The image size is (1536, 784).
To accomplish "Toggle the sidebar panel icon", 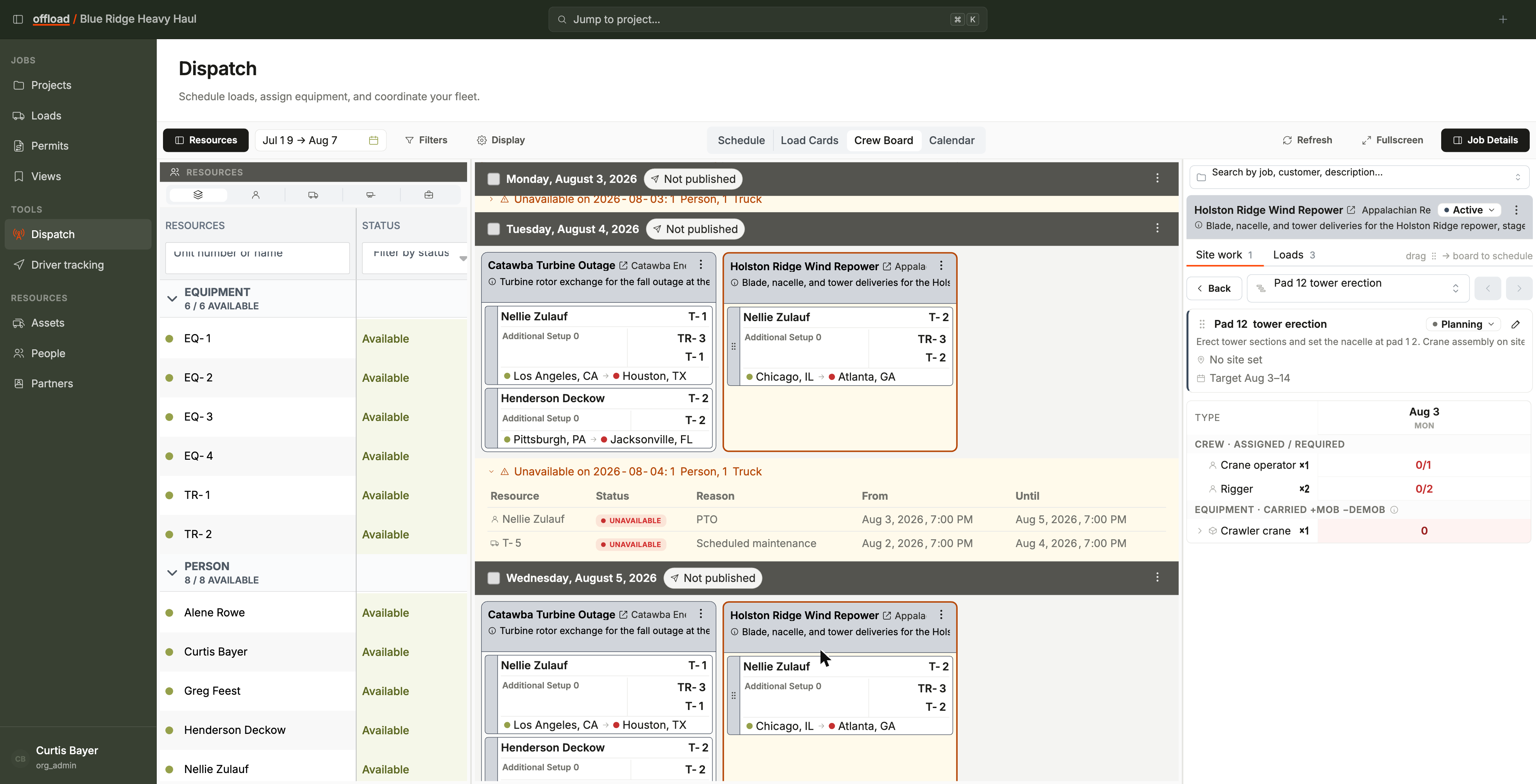I will coord(18,19).
